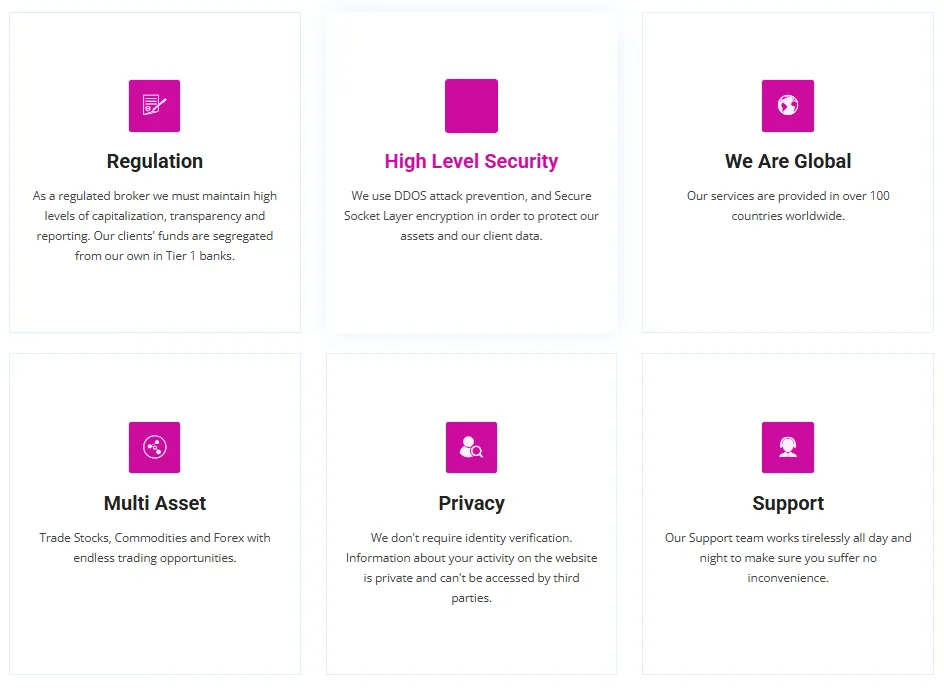Image resolution: width=944 pixels, height=690 pixels.
Task: Click the Multi Asset share-nodes icon
Action: [154, 447]
